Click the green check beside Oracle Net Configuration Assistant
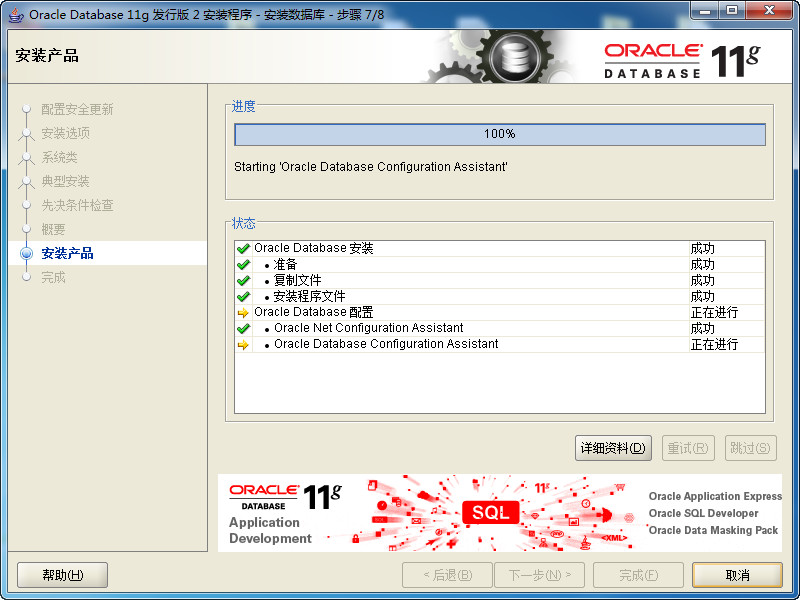The height and width of the screenshot is (600, 800). pos(243,328)
